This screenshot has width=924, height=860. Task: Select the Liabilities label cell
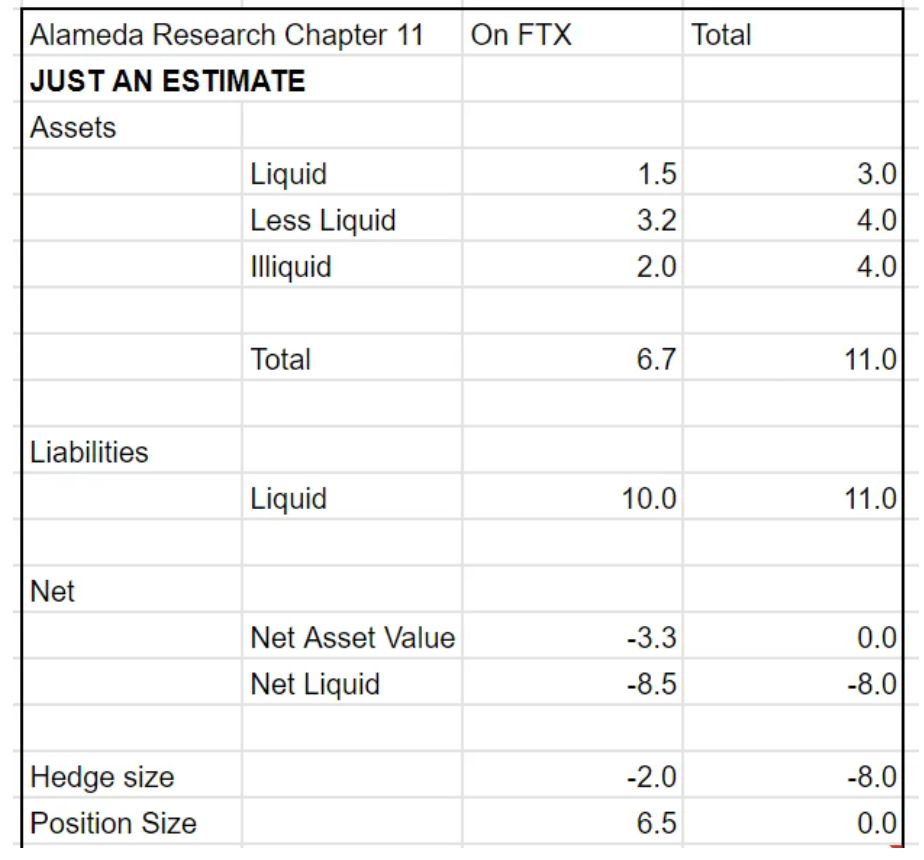point(132,451)
